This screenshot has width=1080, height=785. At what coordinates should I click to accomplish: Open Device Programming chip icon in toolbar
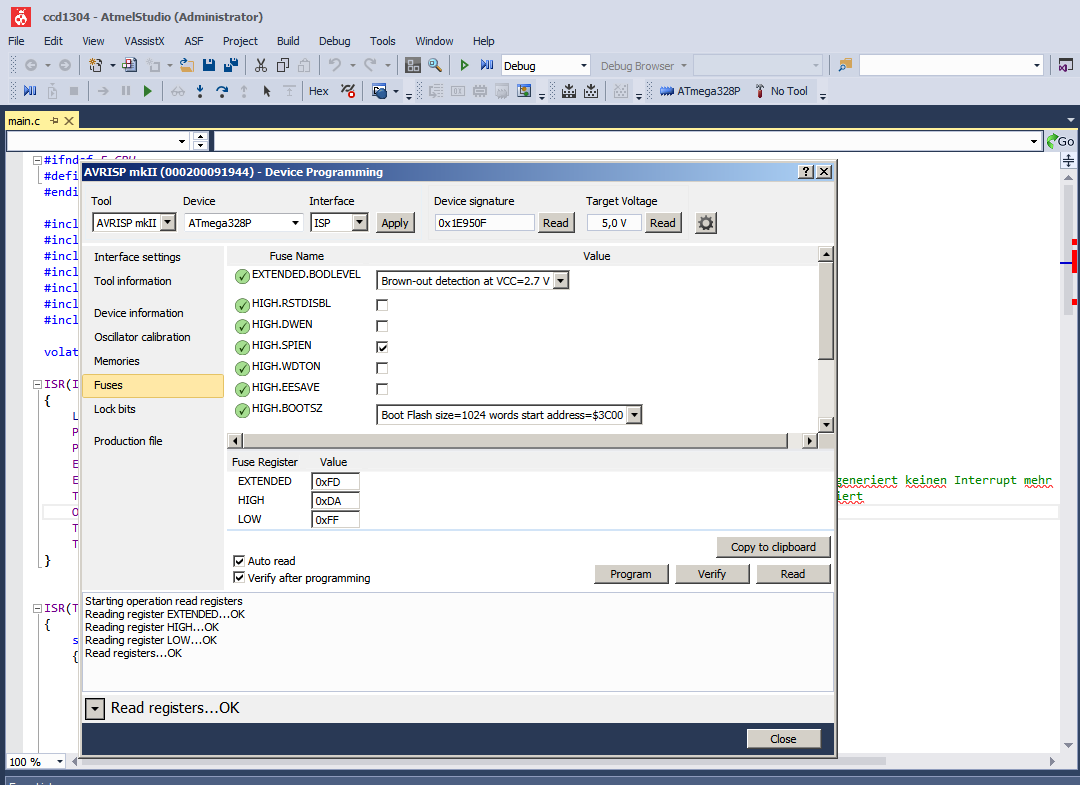[569, 91]
